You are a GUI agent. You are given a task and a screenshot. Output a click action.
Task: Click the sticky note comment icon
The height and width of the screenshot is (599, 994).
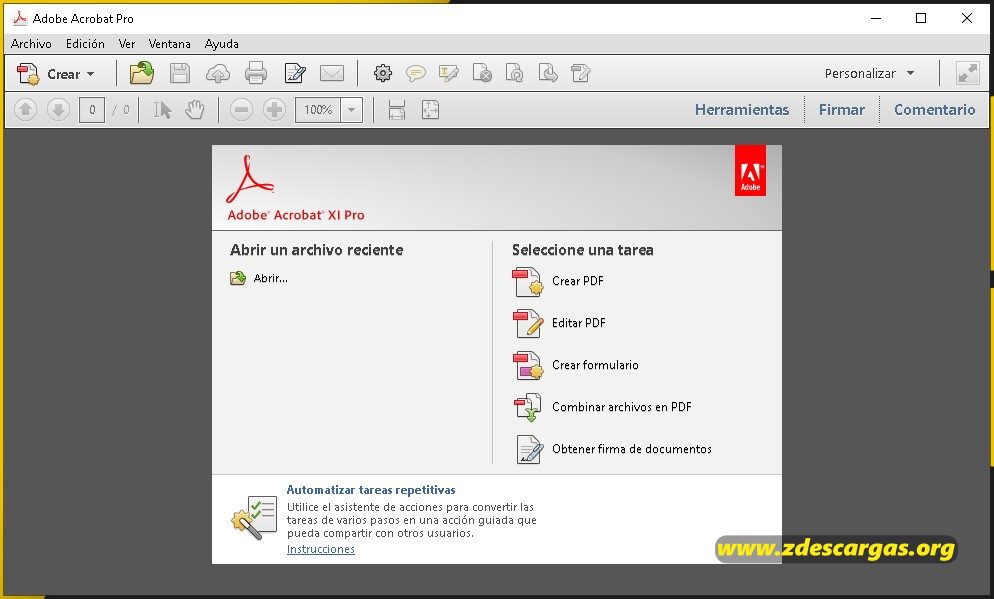tap(415, 74)
